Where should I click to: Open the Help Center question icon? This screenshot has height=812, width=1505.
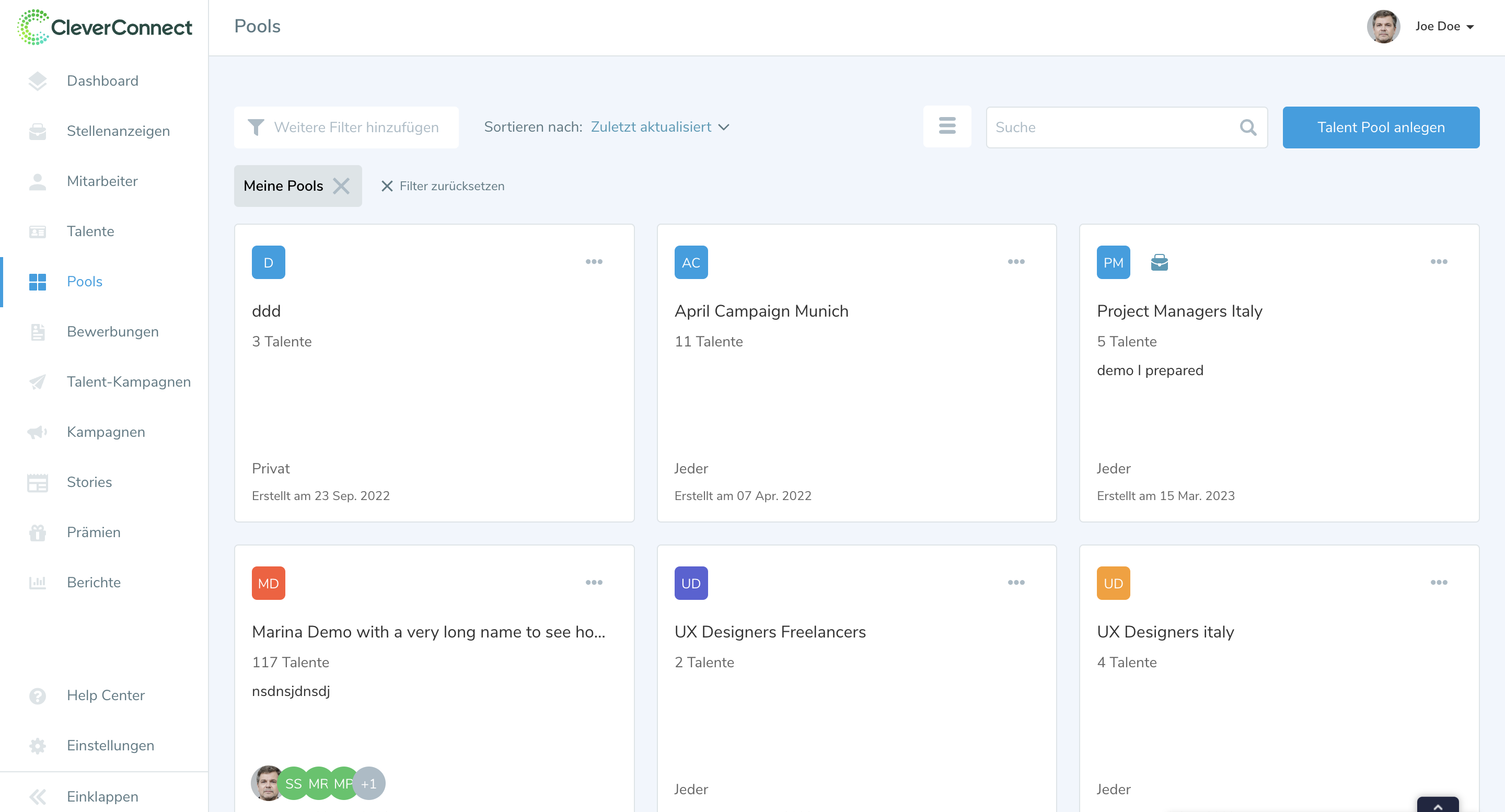click(38, 695)
